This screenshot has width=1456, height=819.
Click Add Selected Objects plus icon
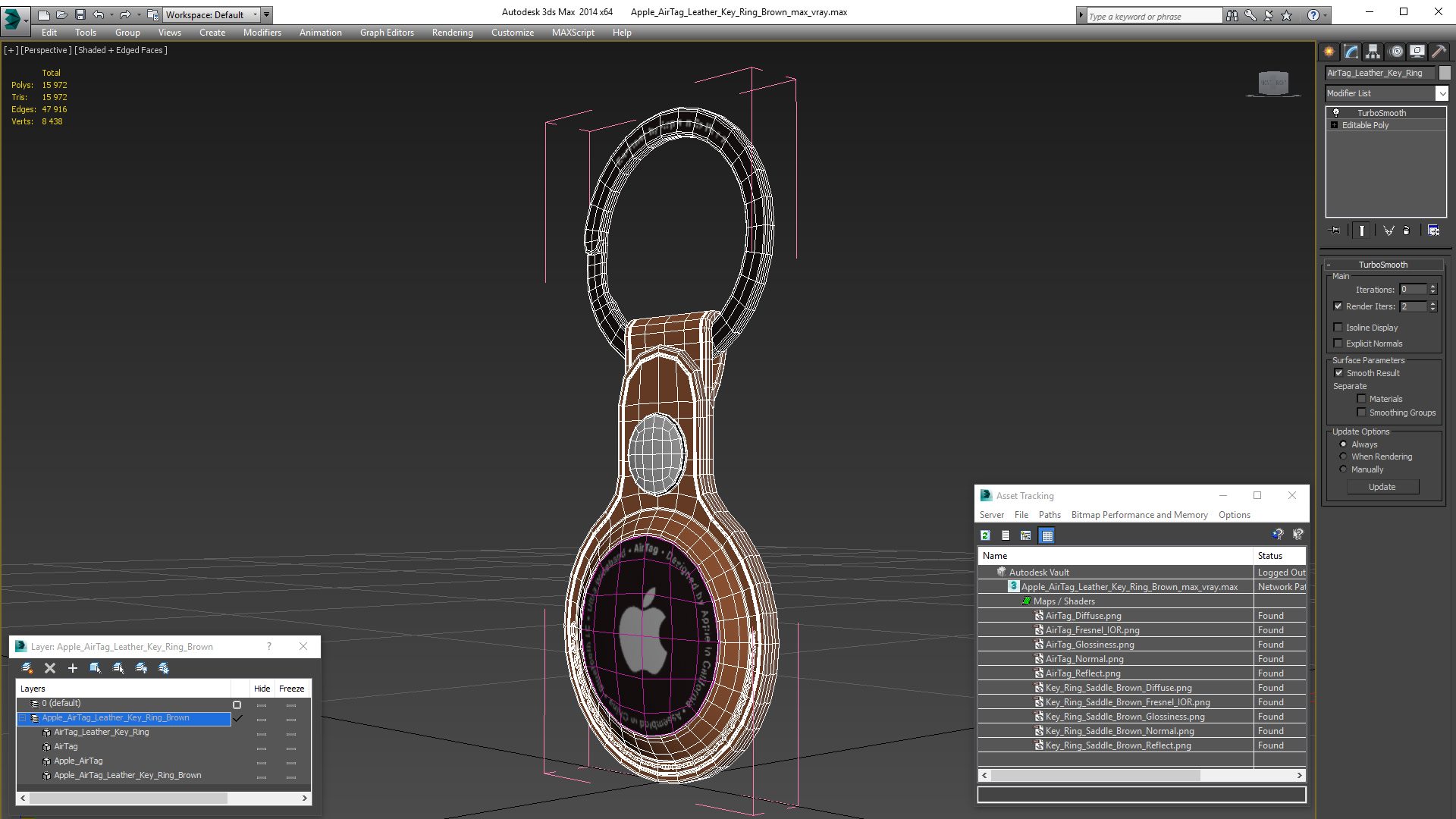[73, 668]
